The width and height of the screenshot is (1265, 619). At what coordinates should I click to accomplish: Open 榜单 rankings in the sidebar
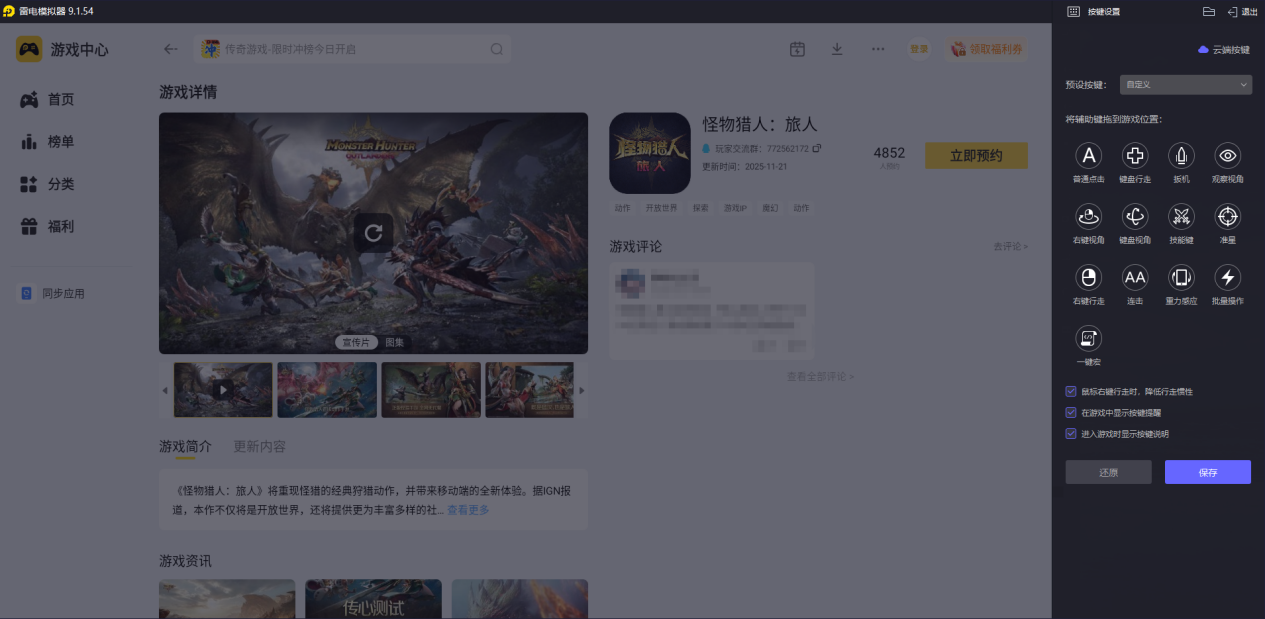point(47,142)
